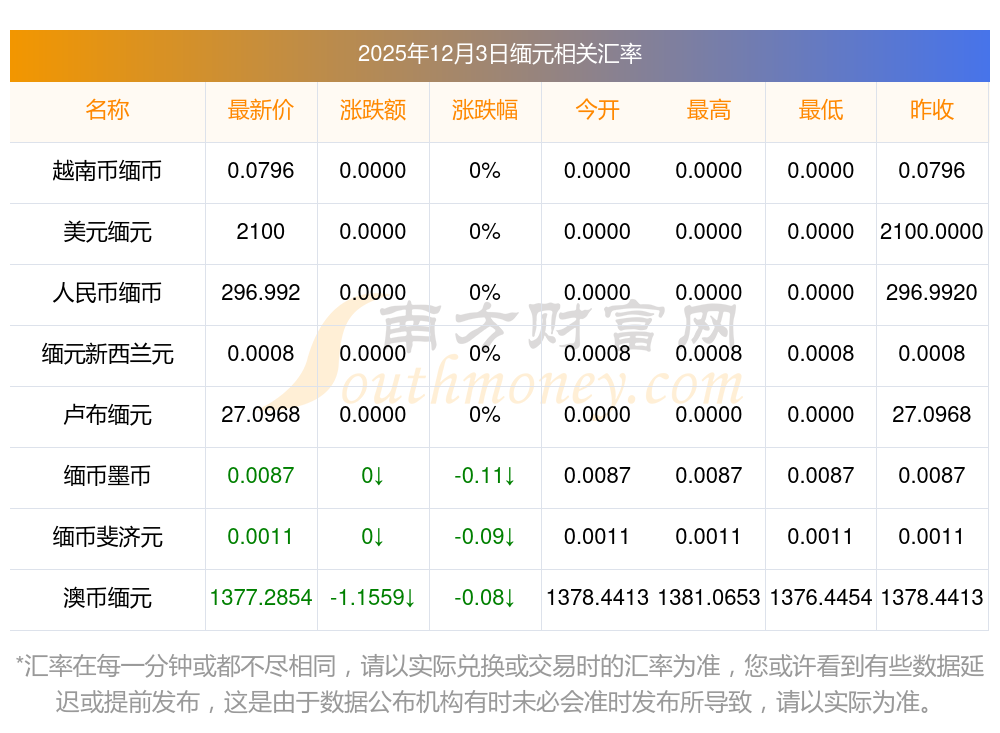Click the green 1377.2854 latest price
Image resolution: width=1000 pixels, height=733 pixels.
(x=261, y=598)
